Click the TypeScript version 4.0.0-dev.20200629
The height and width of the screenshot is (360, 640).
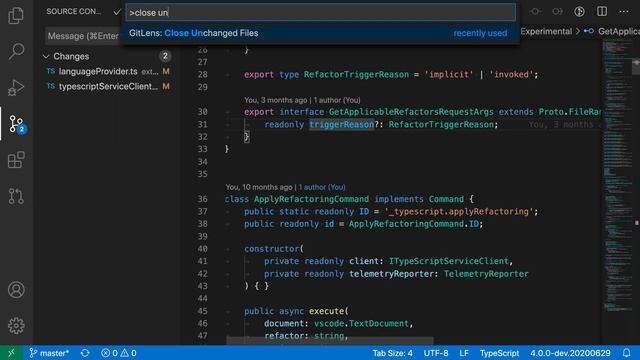point(570,353)
